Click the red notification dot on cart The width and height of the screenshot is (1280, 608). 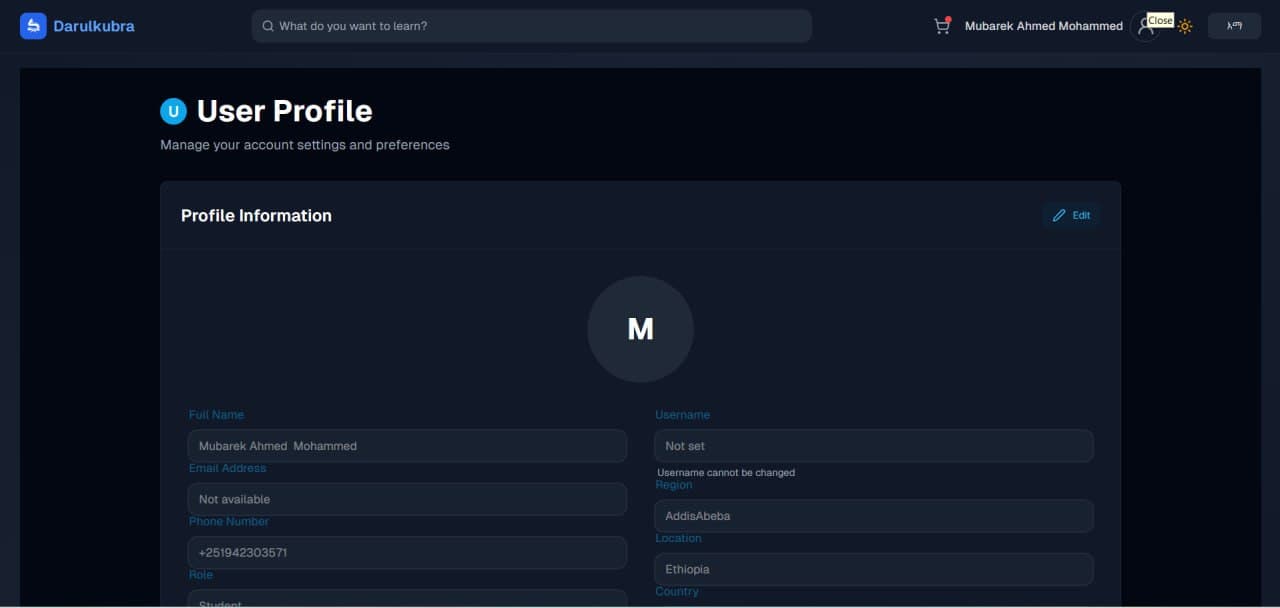948,19
